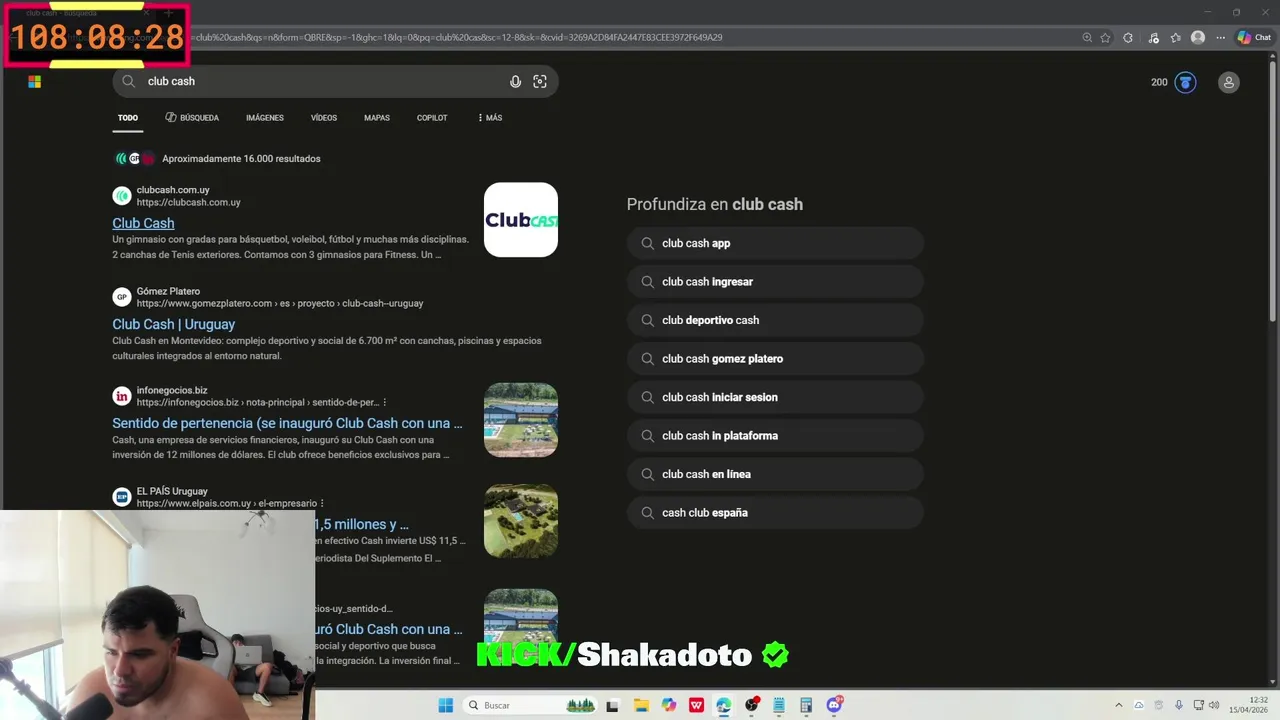Open File Explorer from the taskbar
The image size is (1280, 720).
pos(640,705)
